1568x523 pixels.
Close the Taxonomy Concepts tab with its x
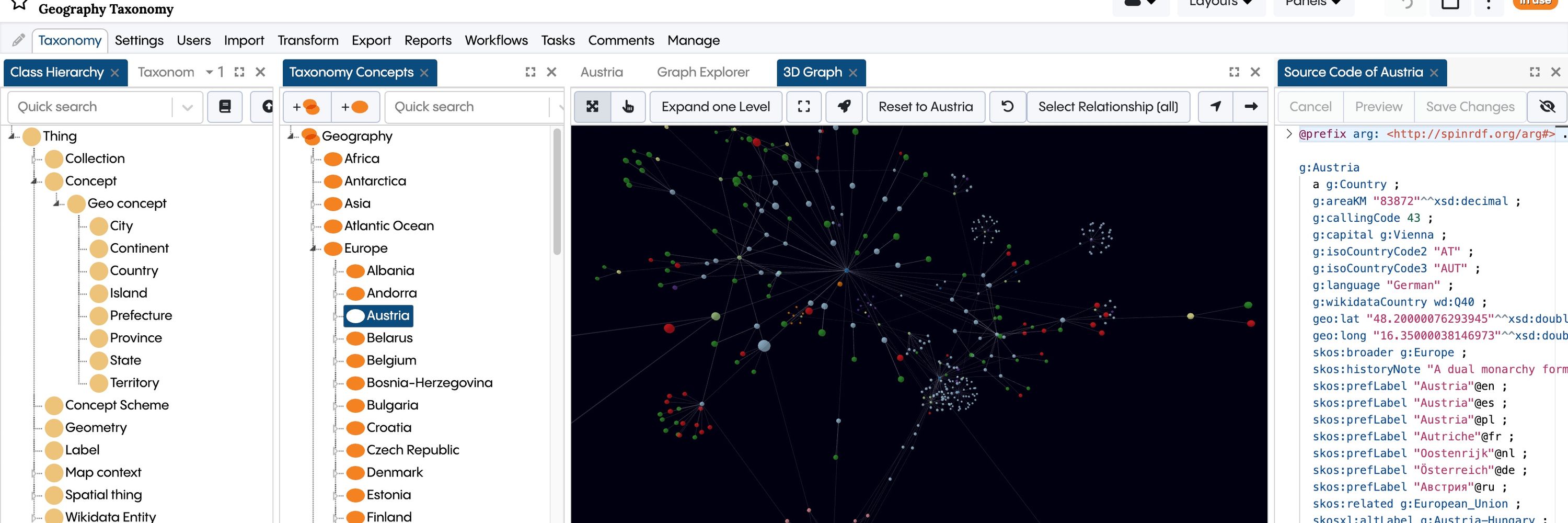[x=424, y=73]
